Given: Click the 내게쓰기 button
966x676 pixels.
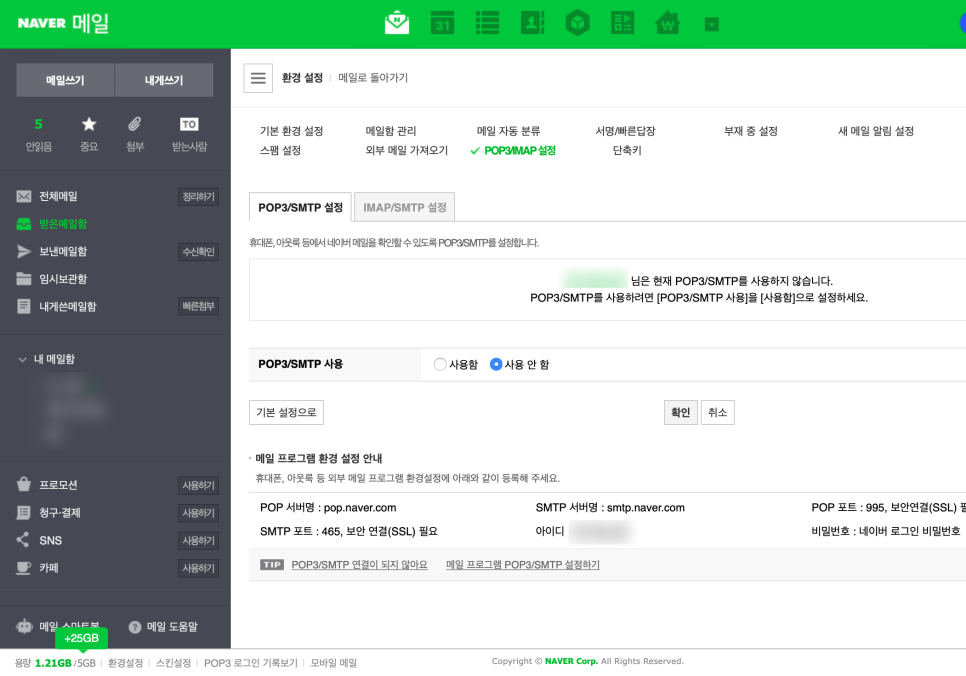Looking at the screenshot, I should tap(164, 80).
